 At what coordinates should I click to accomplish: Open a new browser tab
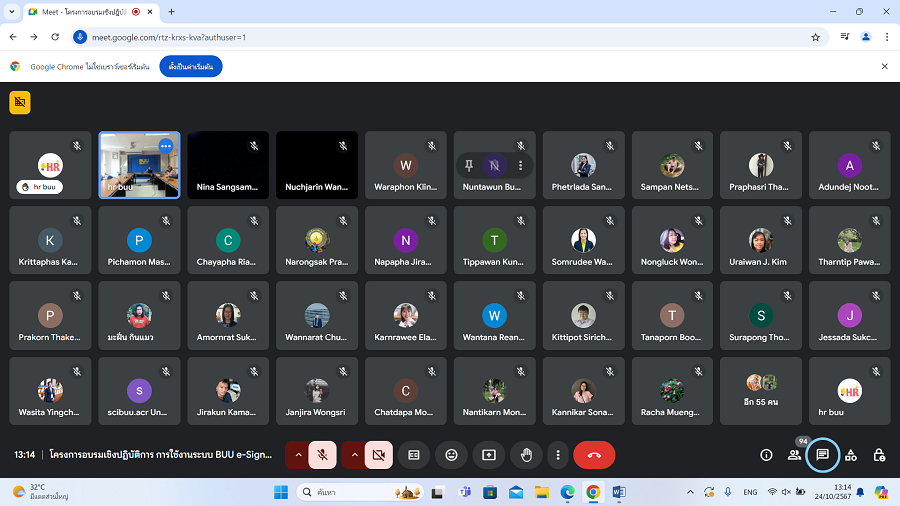click(171, 11)
